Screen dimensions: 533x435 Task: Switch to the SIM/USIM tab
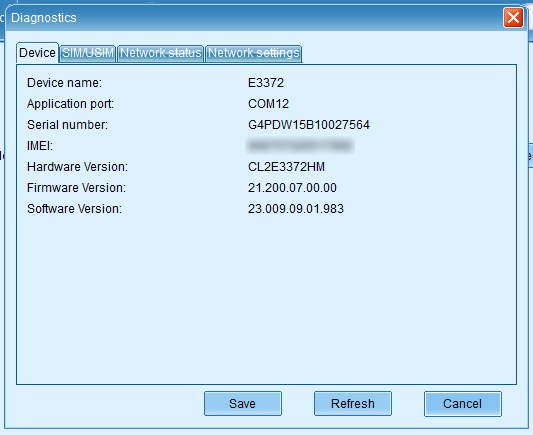(x=88, y=53)
